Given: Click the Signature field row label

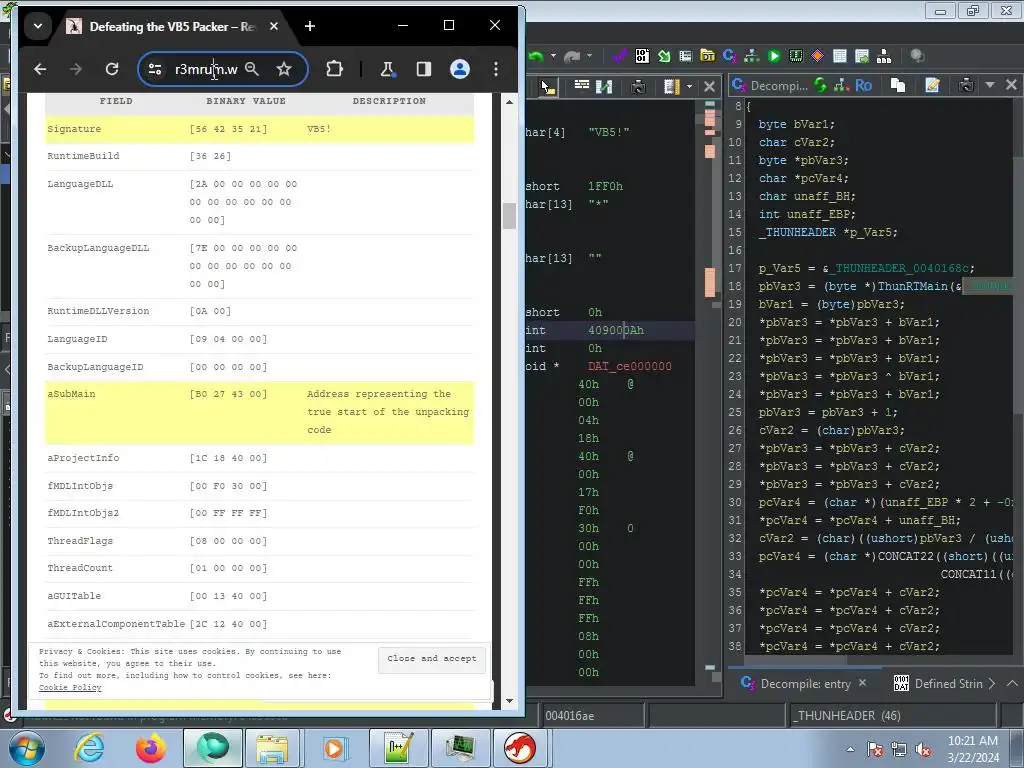Looking at the screenshot, I should point(74,129).
